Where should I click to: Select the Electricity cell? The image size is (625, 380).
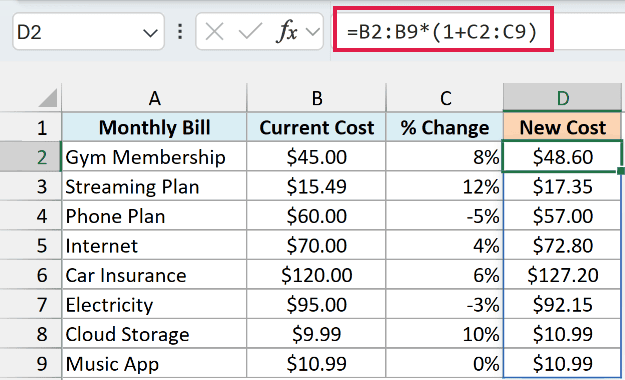[x=154, y=304]
